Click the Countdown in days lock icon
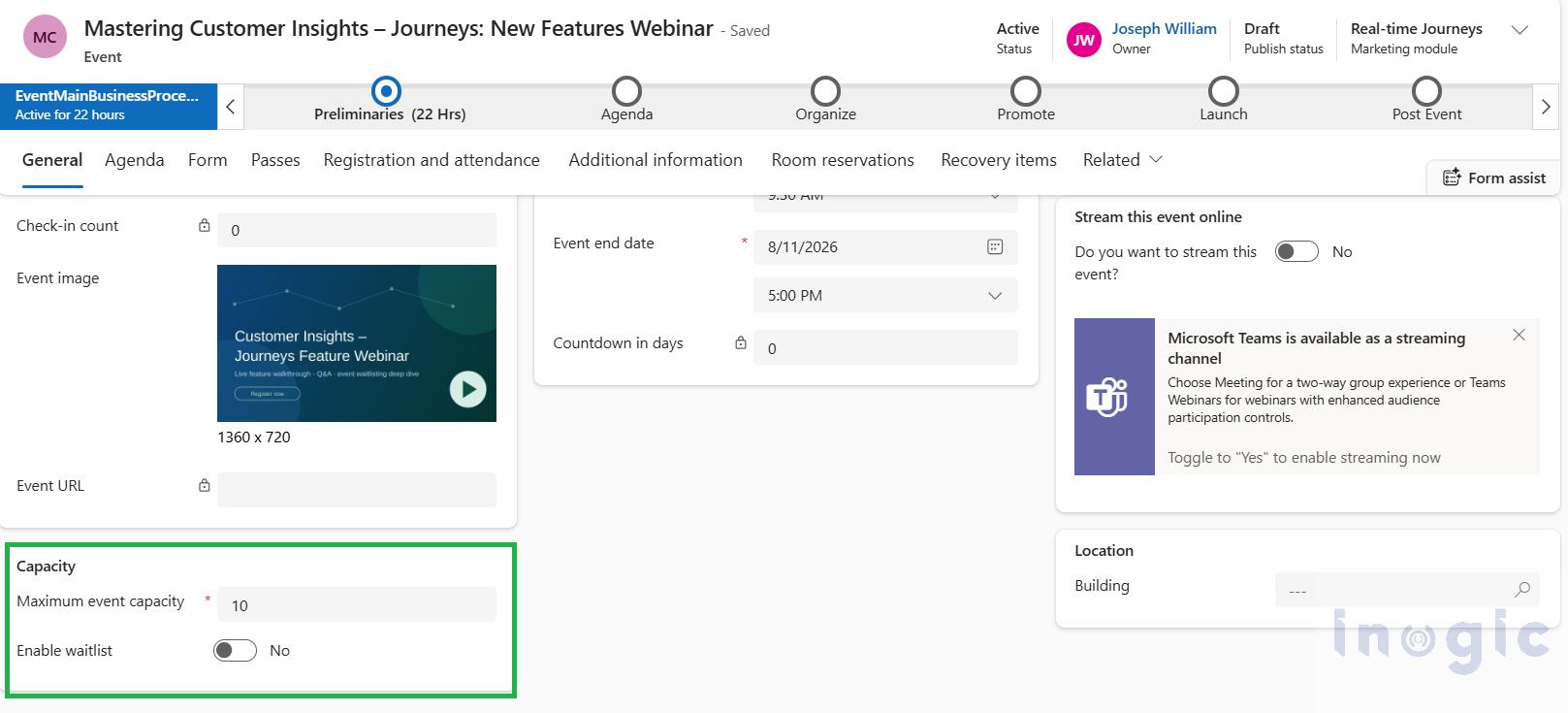This screenshot has height=713, width=1568. click(741, 343)
